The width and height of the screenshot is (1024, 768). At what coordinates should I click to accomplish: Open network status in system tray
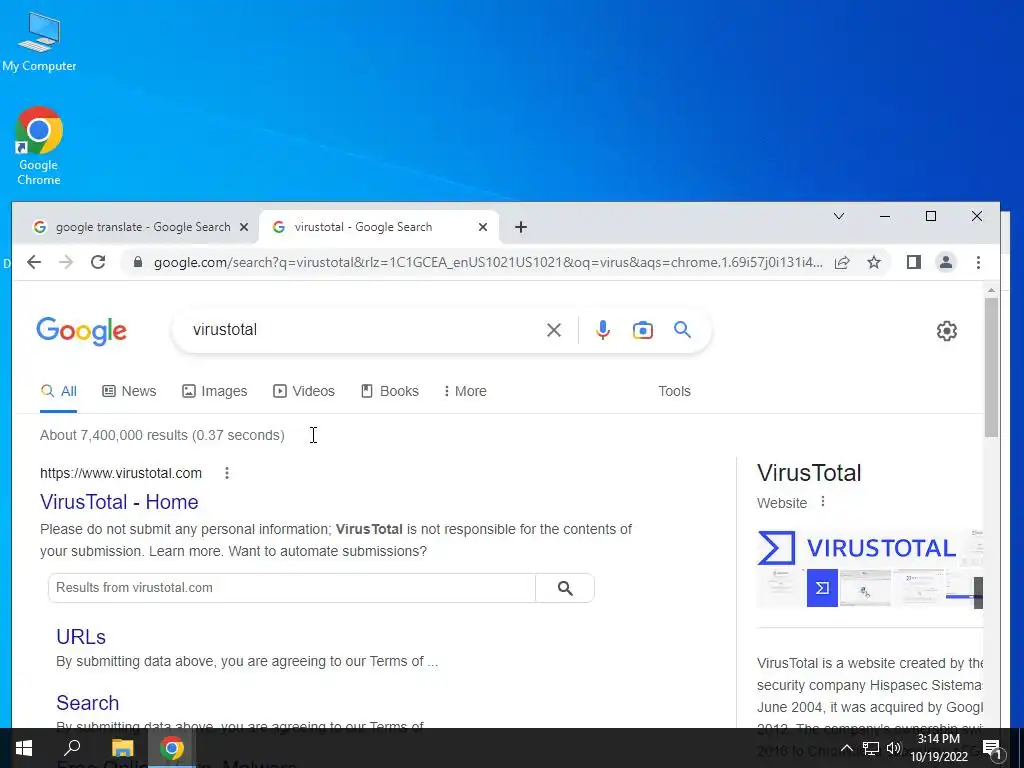871,748
